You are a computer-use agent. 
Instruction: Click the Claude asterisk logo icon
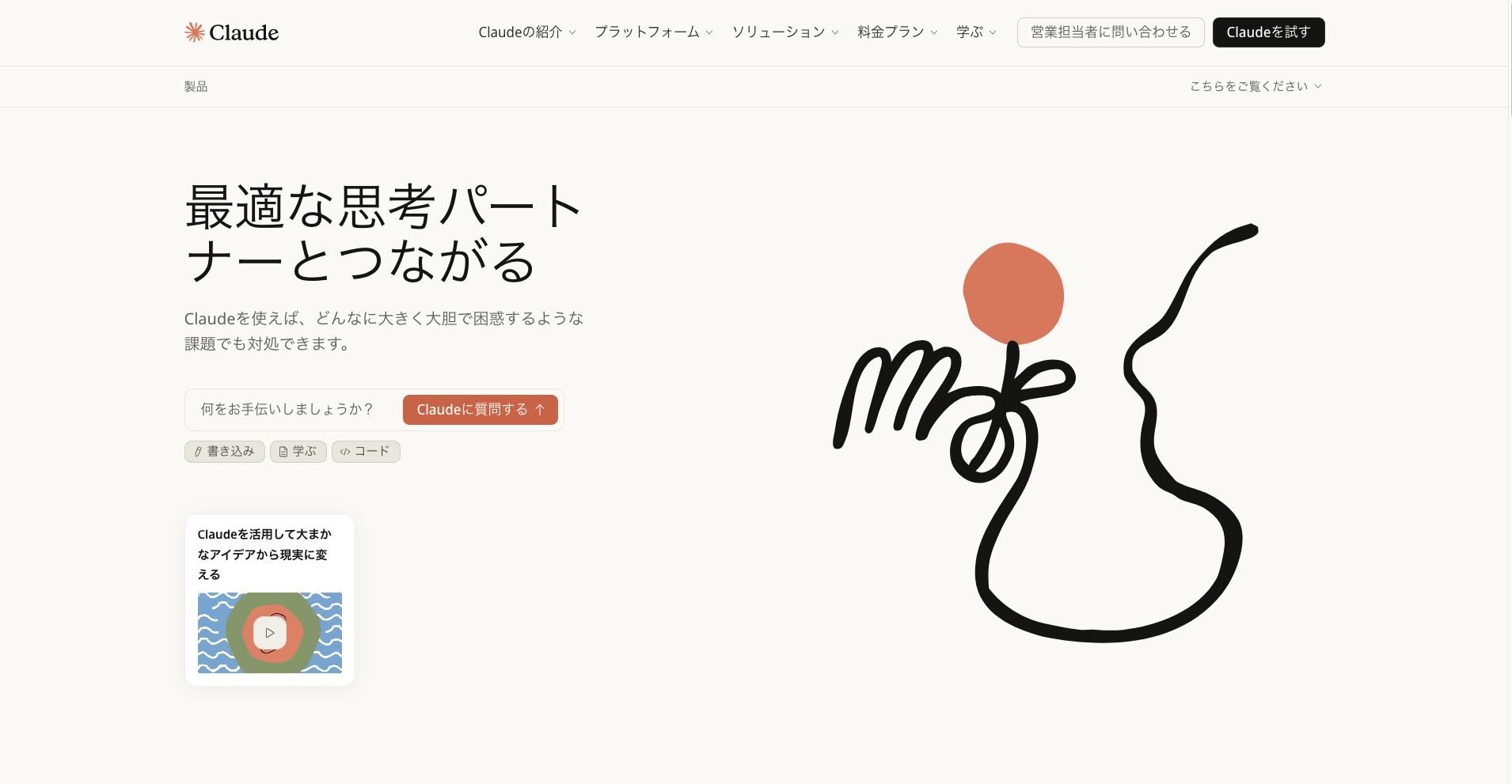[194, 32]
